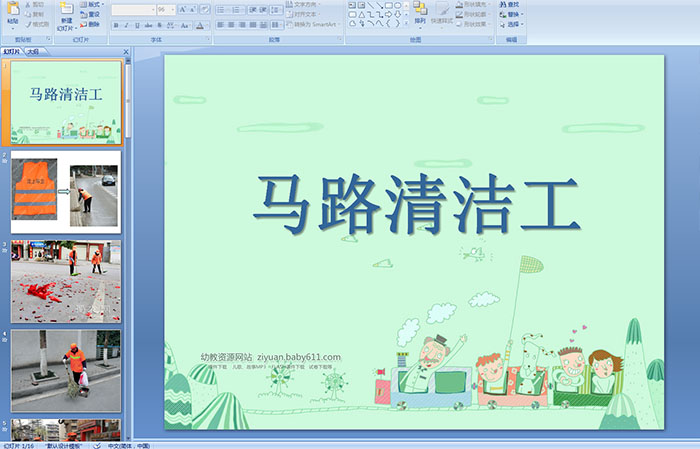
Task: Open the font color picker
Action: [x=200, y=25]
